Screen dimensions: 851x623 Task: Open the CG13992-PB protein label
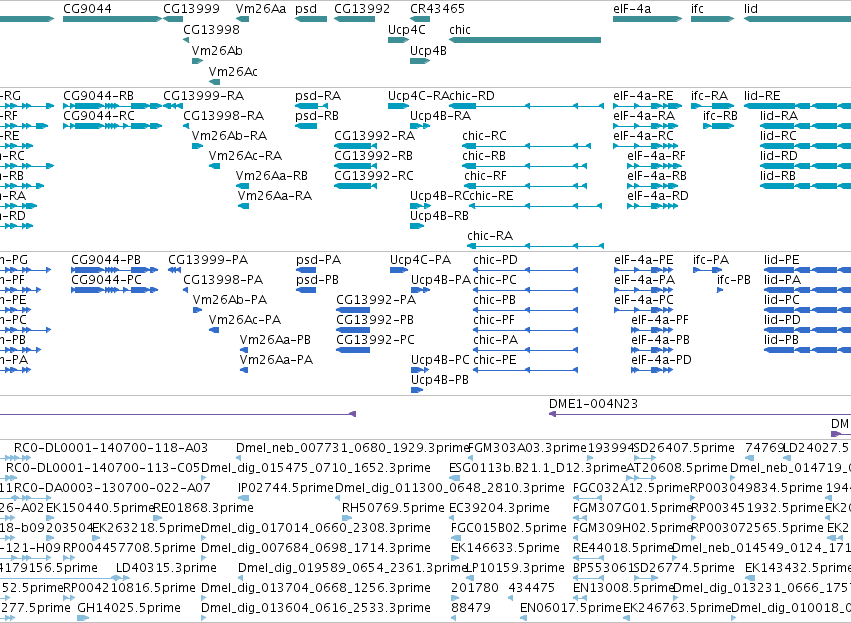pyautogui.click(x=375, y=320)
